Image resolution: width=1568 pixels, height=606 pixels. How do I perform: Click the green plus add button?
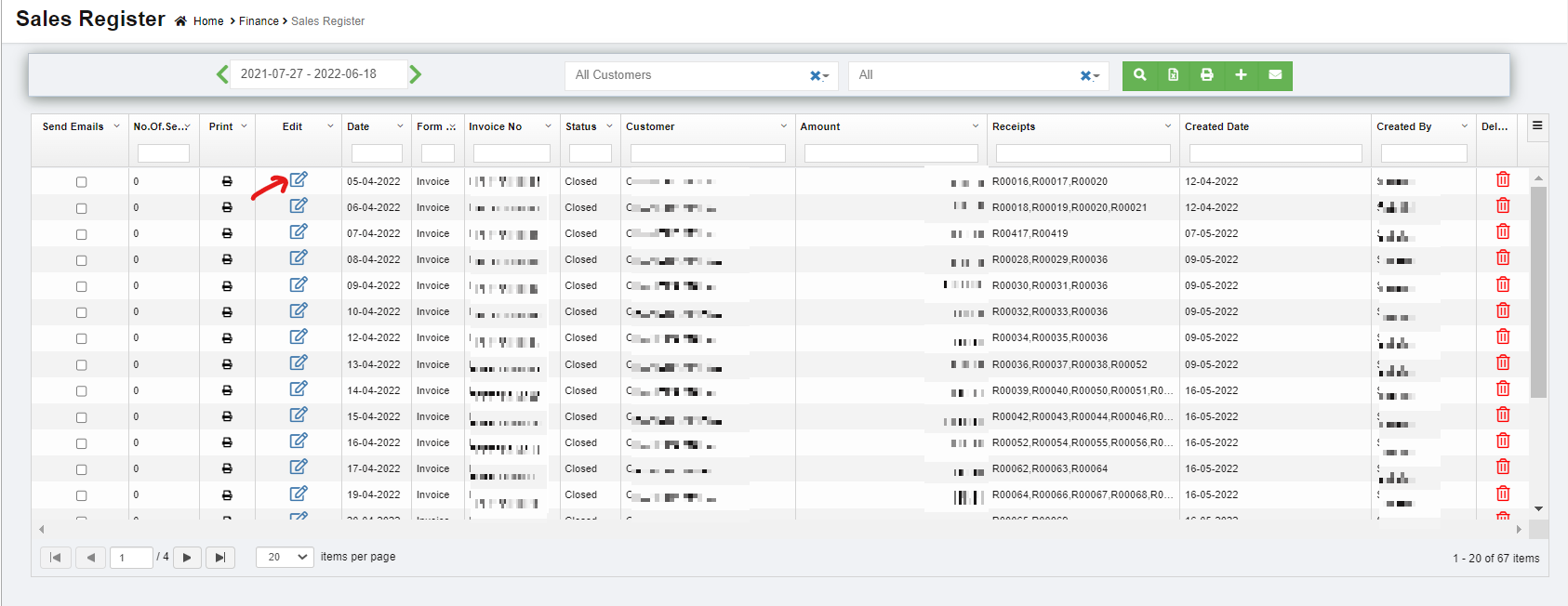pyautogui.click(x=1241, y=75)
